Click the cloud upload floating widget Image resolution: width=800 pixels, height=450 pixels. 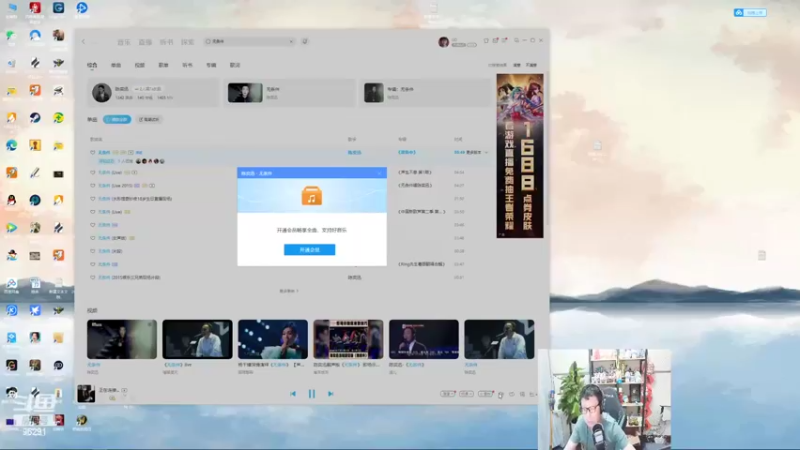(x=750, y=12)
